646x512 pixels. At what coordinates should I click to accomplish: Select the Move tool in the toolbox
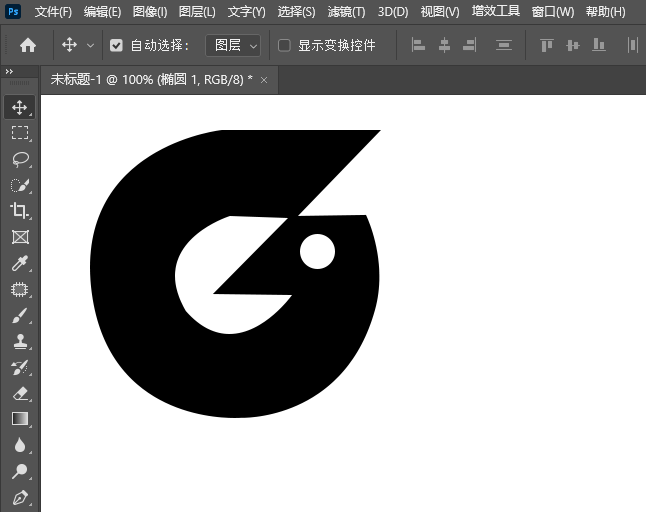pyautogui.click(x=19, y=108)
